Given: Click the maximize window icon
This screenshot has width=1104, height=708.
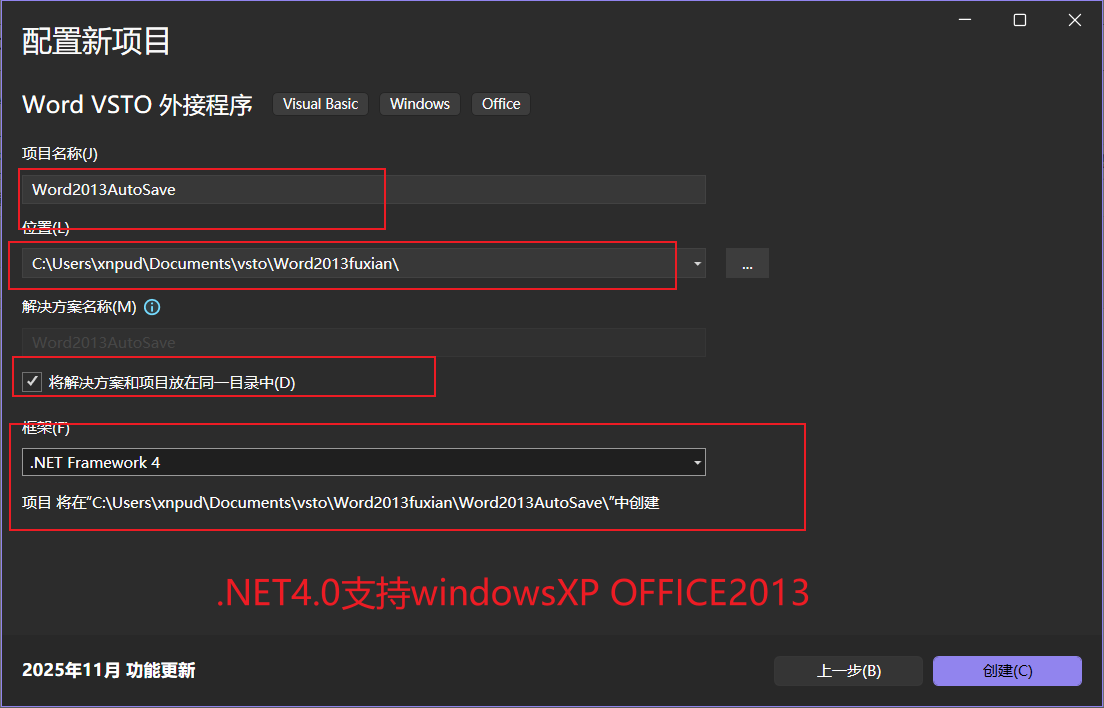Looking at the screenshot, I should [1019, 19].
